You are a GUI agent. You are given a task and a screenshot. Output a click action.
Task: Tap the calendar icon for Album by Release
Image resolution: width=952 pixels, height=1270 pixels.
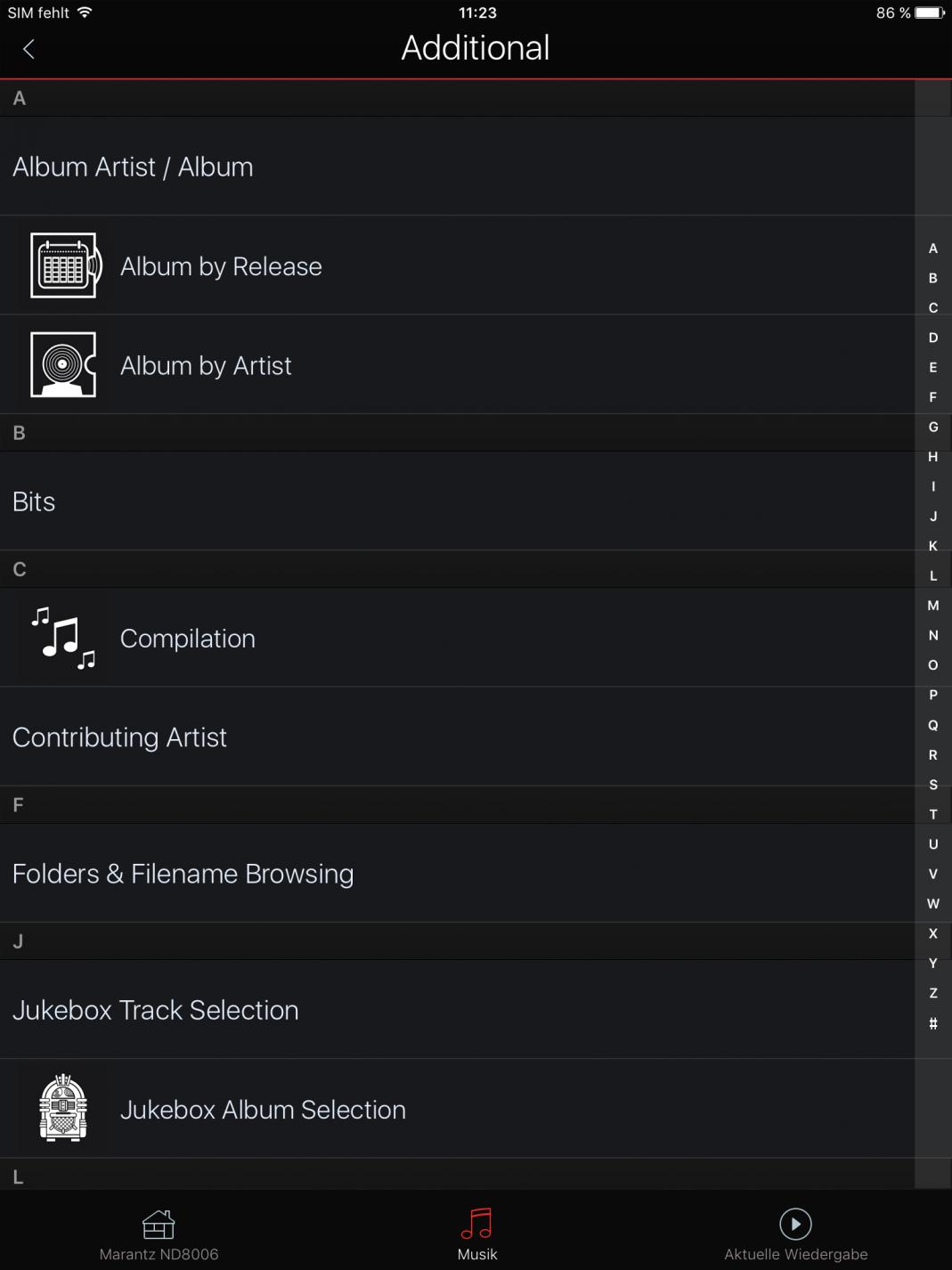64,265
